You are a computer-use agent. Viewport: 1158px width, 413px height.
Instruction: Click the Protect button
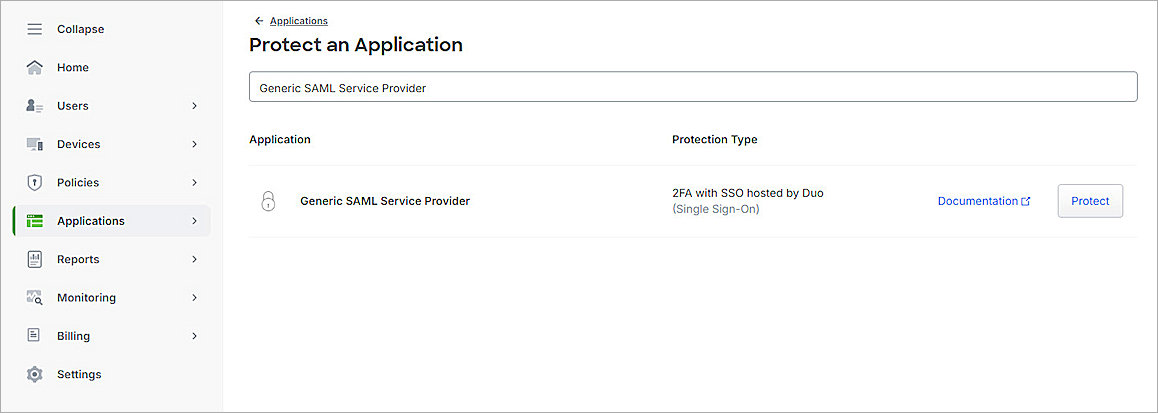pos(1090,201)
